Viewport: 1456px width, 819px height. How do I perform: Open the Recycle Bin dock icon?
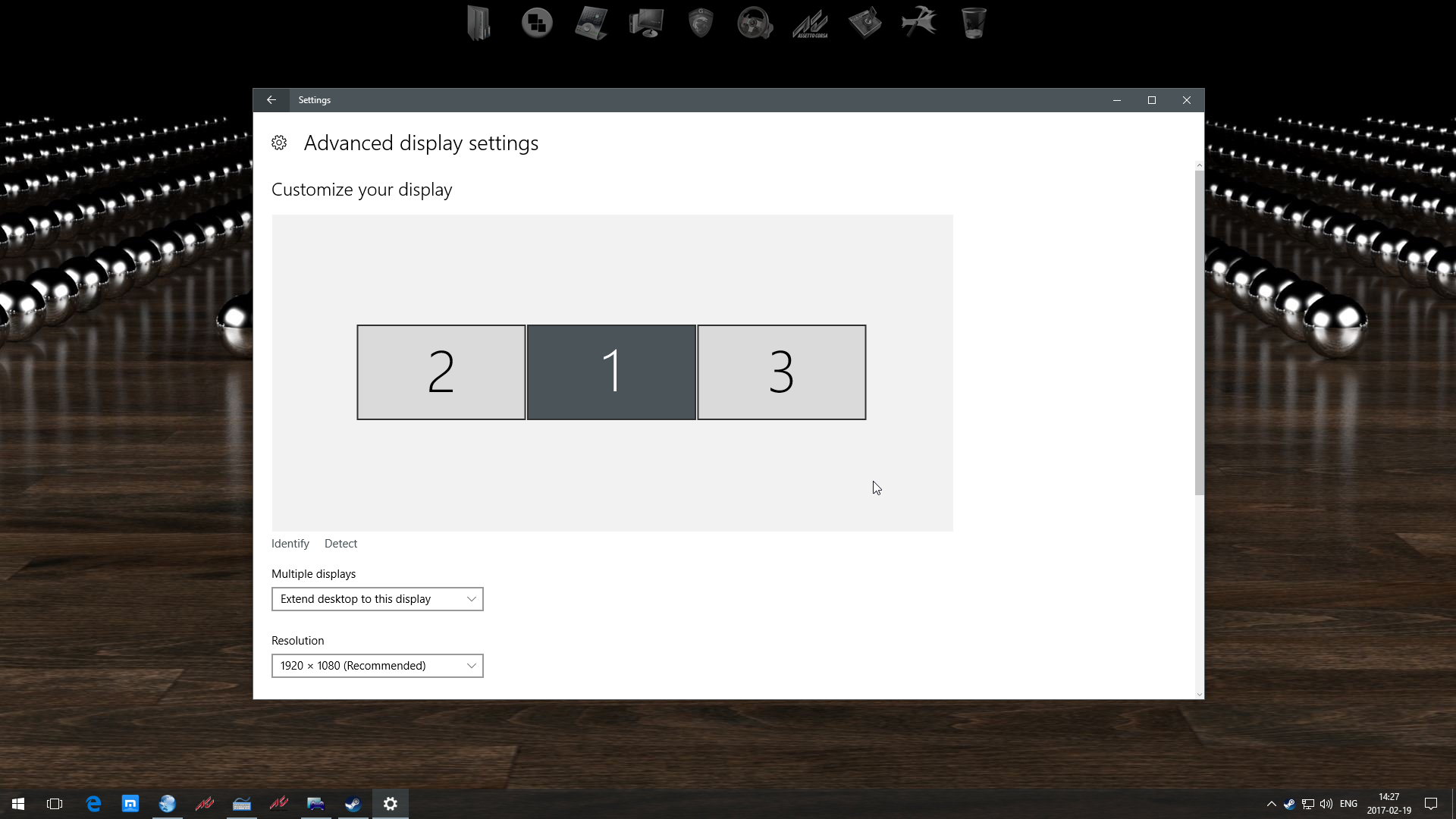click(973, 23)
